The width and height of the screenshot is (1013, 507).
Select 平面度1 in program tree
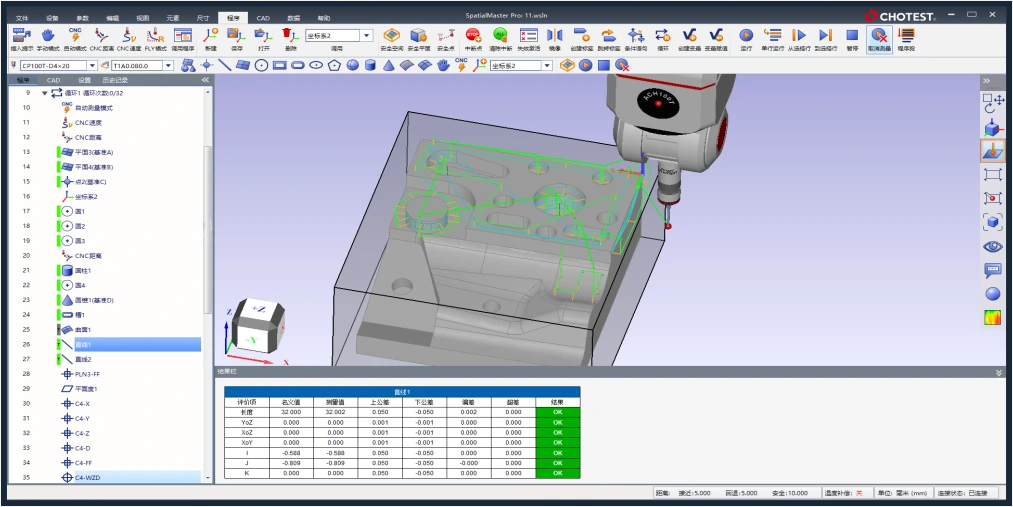(86, 389)
